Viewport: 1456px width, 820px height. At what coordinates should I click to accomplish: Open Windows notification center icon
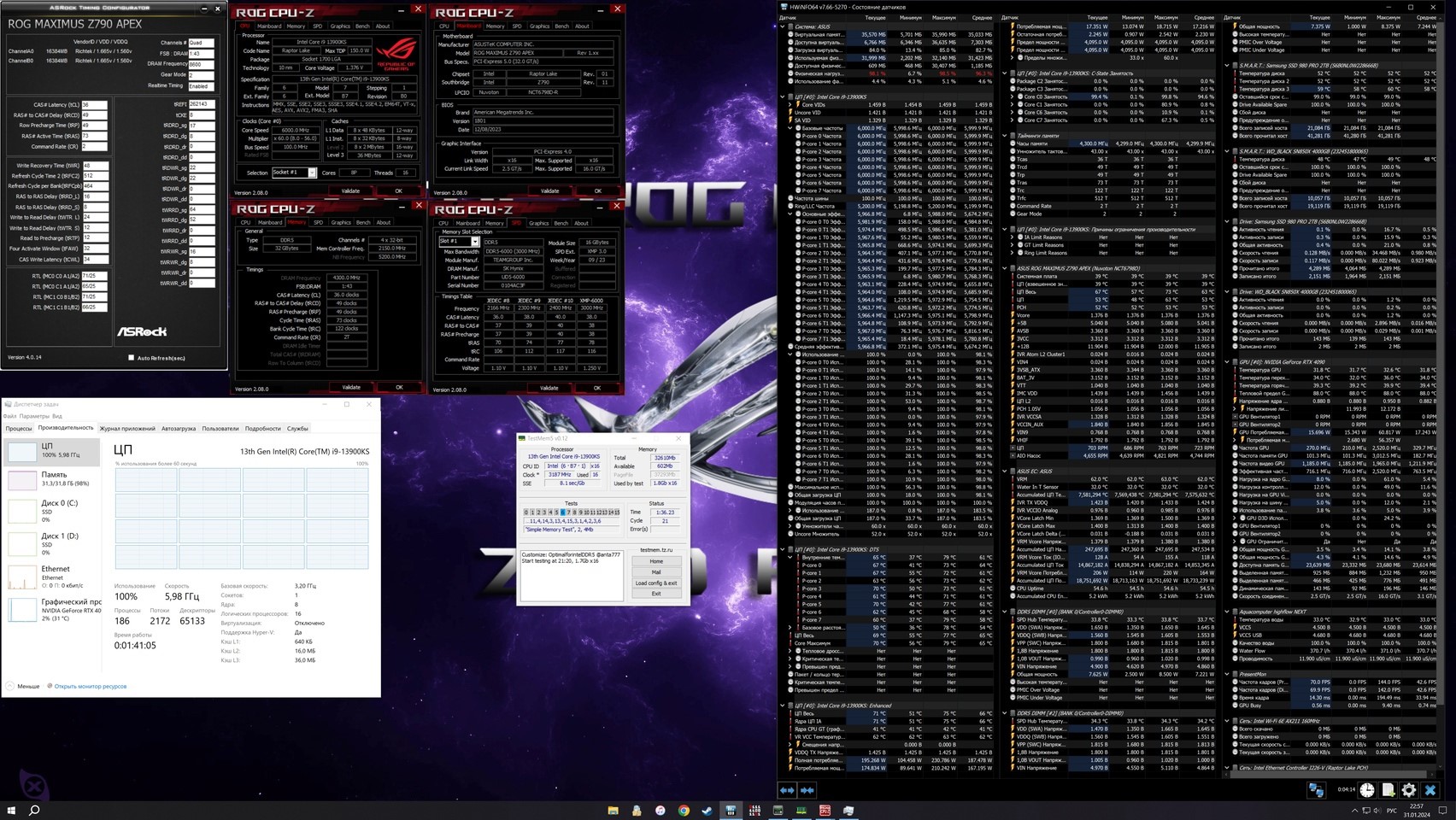(x=1442, y=810)
